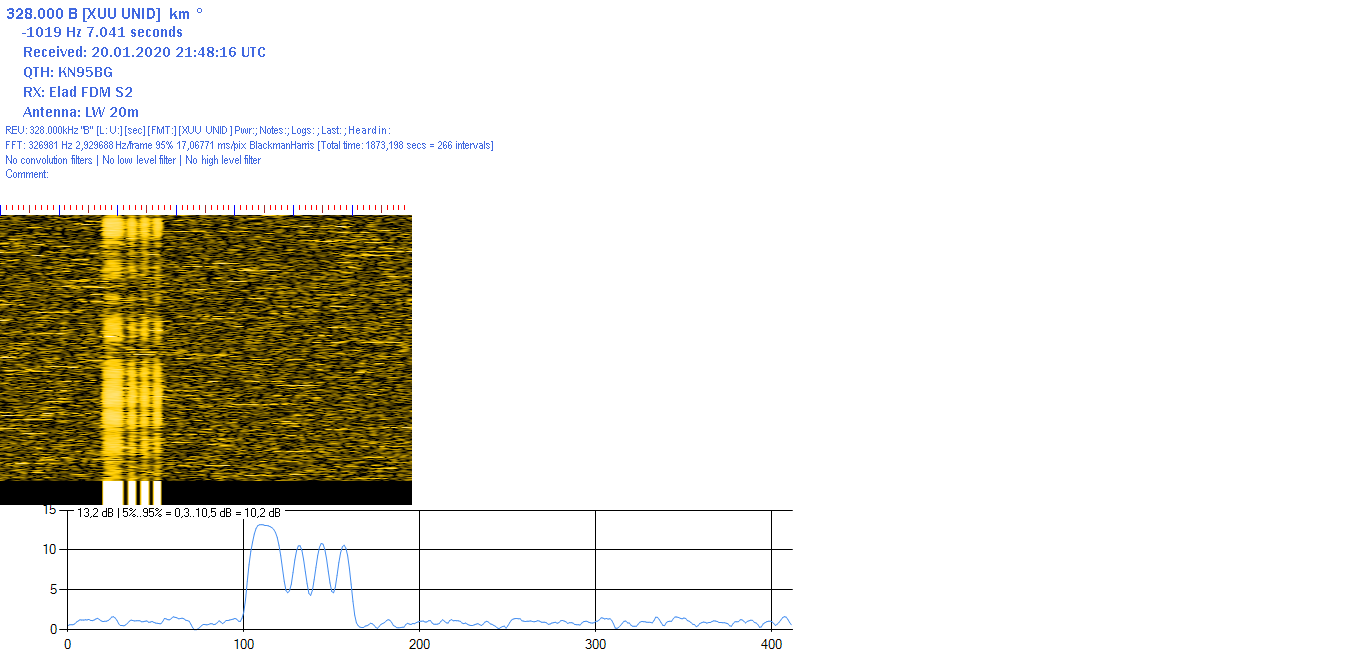Click the white keying pattern bar below spectrogram
Screen dimensions: 1366x653
tap(132, 492)
